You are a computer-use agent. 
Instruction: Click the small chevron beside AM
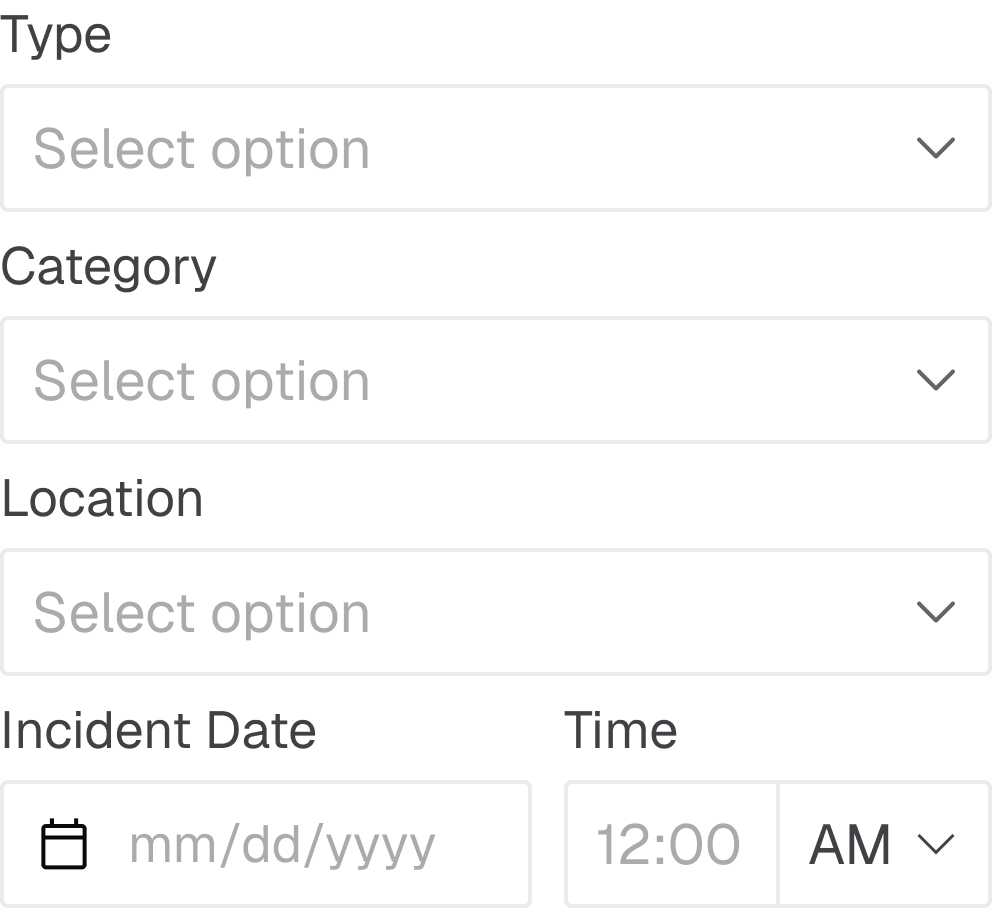tap(936, 844)
